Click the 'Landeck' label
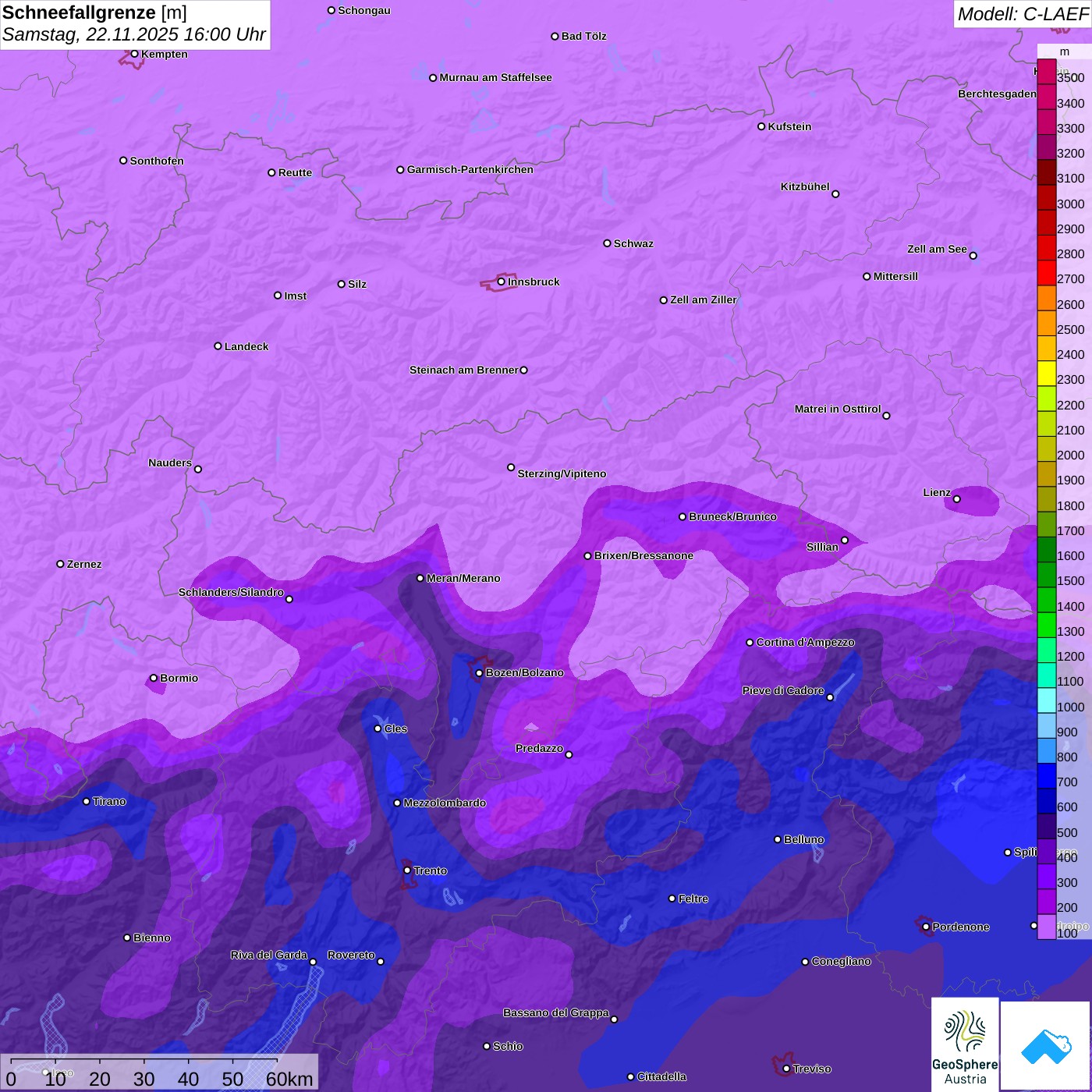The image size is (1092, 1092). tap(246, 347)
